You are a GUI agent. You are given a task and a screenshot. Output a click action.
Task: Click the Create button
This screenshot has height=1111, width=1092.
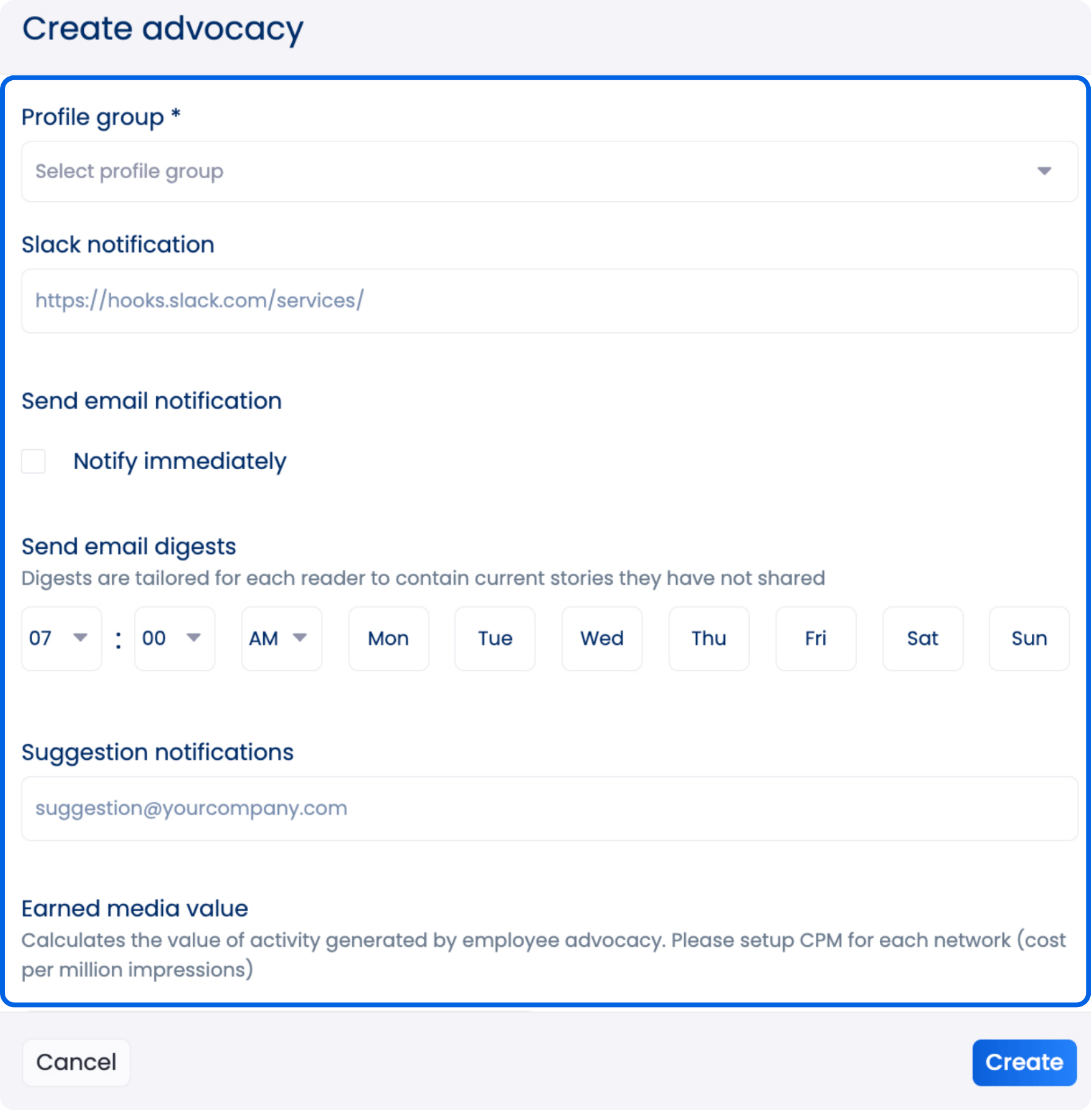(1024, 1063)
